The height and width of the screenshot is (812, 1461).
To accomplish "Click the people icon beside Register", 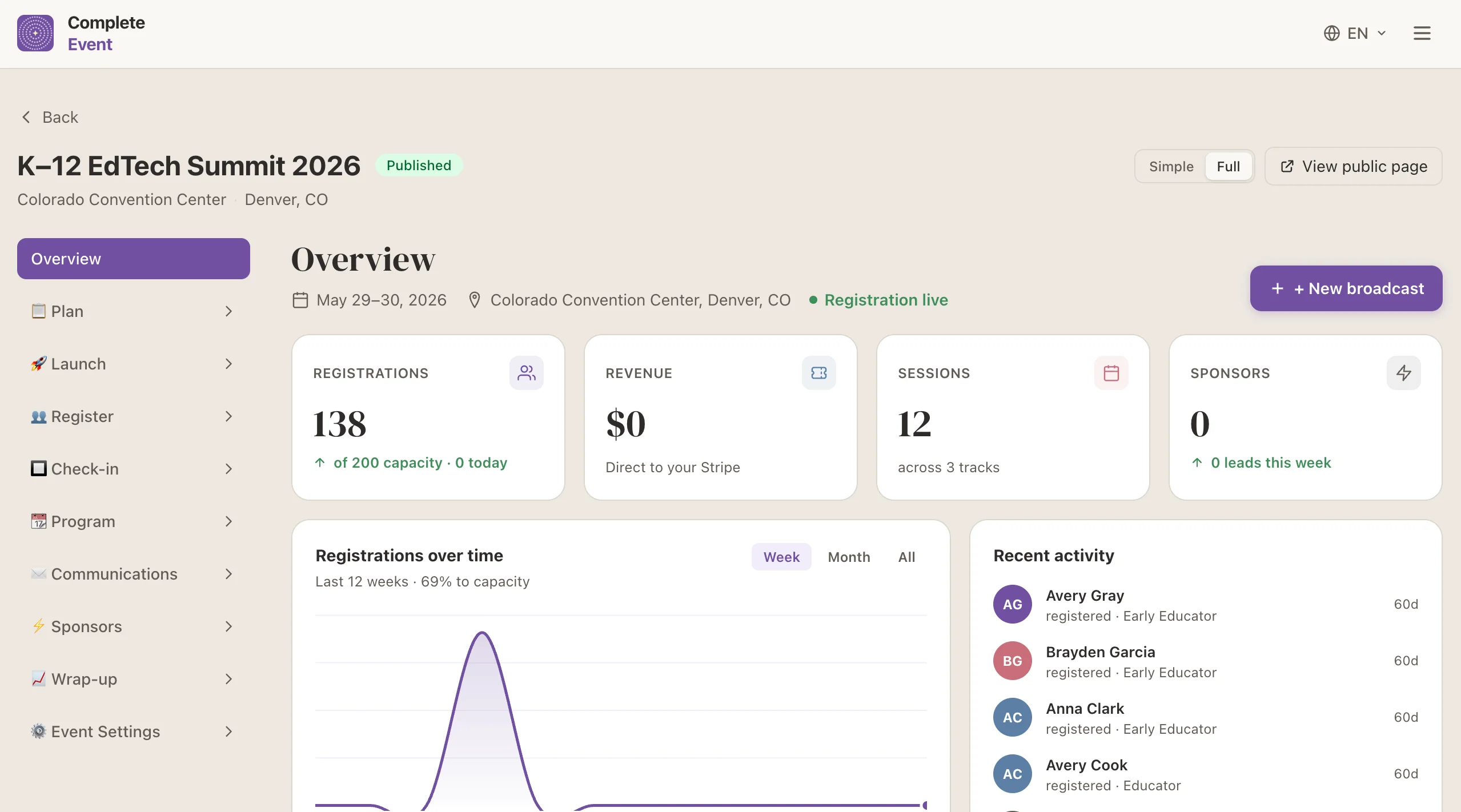I will [x=38, y=416].
